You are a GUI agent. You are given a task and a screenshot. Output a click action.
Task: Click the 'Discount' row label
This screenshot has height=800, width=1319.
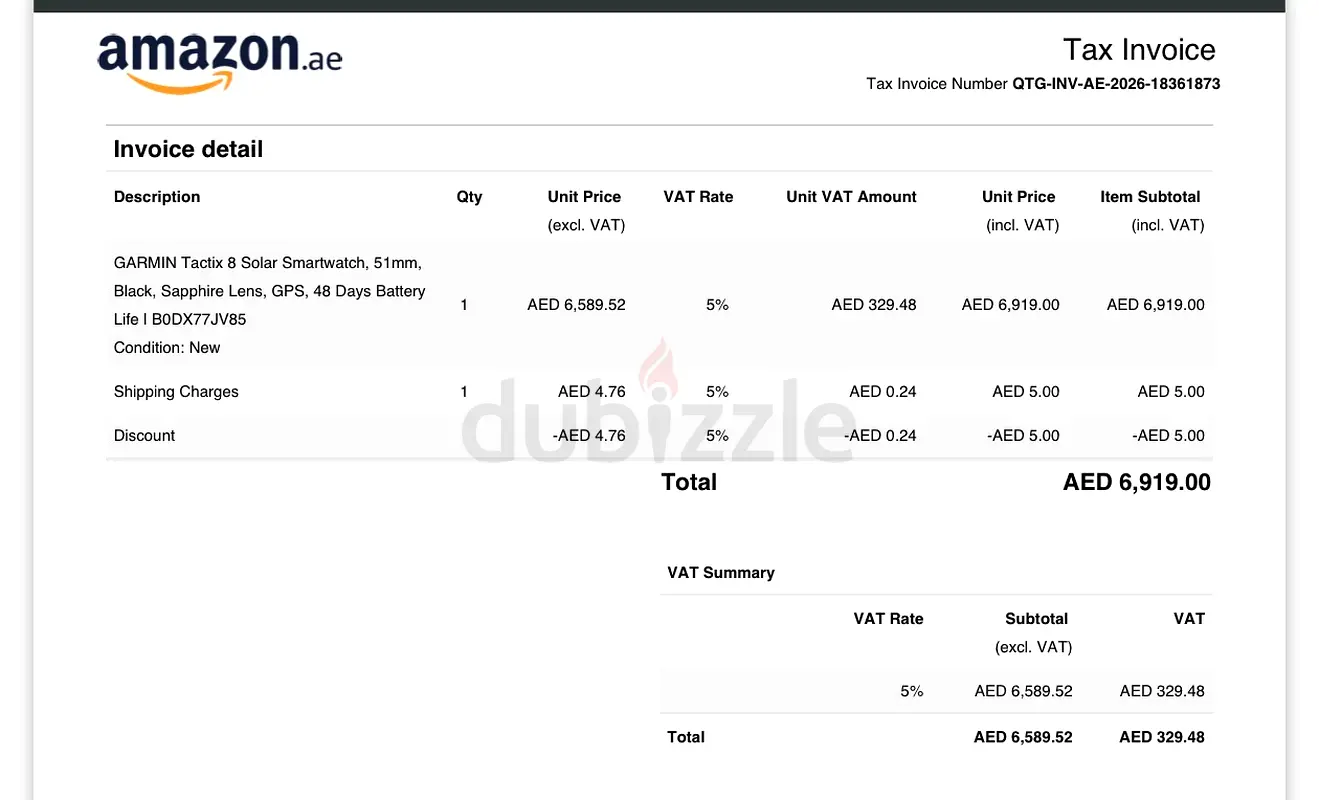144,436
